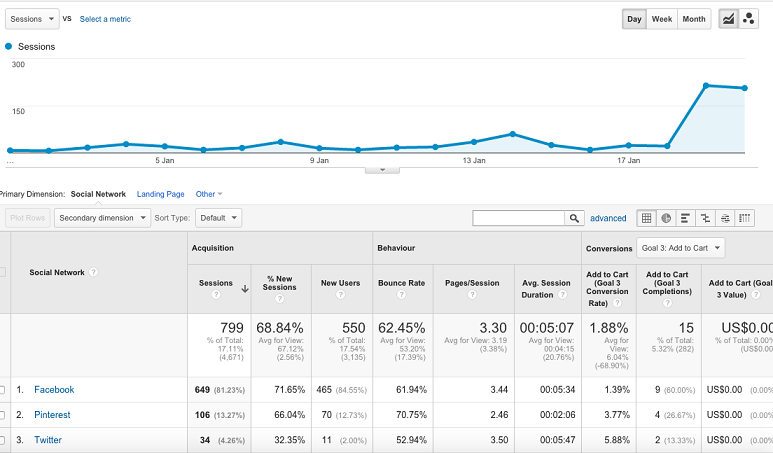This screenshot has height=453, width=773.
Task: Select Landing Page primary dimension
Action: coord(160,194)
